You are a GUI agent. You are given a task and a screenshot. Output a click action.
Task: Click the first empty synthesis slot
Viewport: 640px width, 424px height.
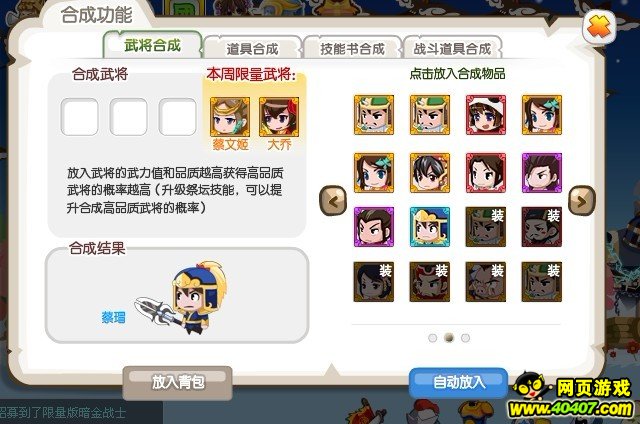click(x=80, y=117)
